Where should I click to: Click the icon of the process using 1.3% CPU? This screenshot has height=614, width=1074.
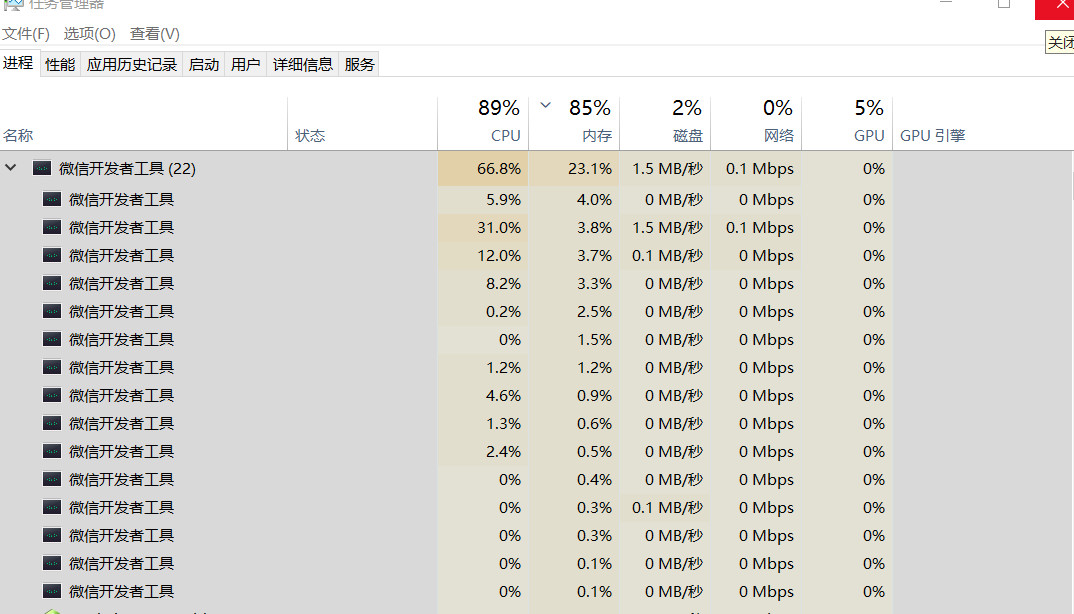tap(52, 423)
